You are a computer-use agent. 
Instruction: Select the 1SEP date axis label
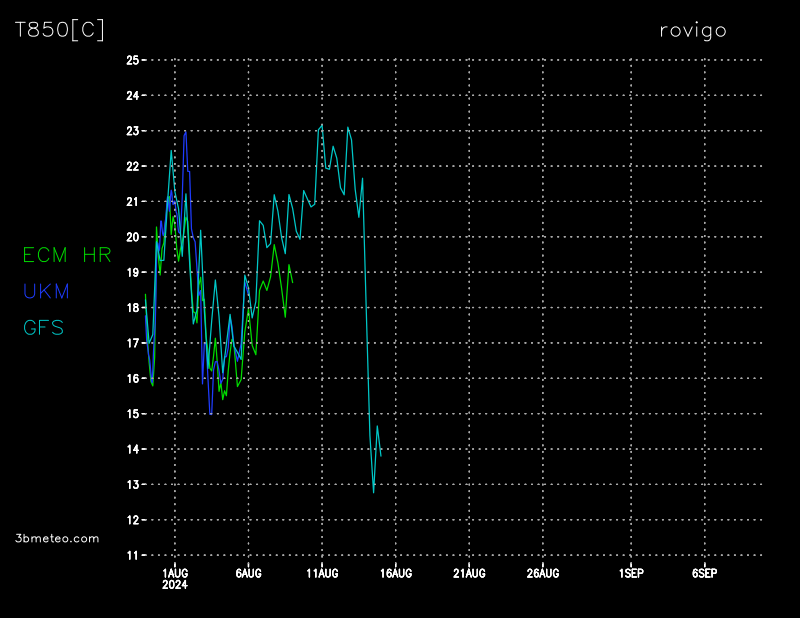(631, 573)
